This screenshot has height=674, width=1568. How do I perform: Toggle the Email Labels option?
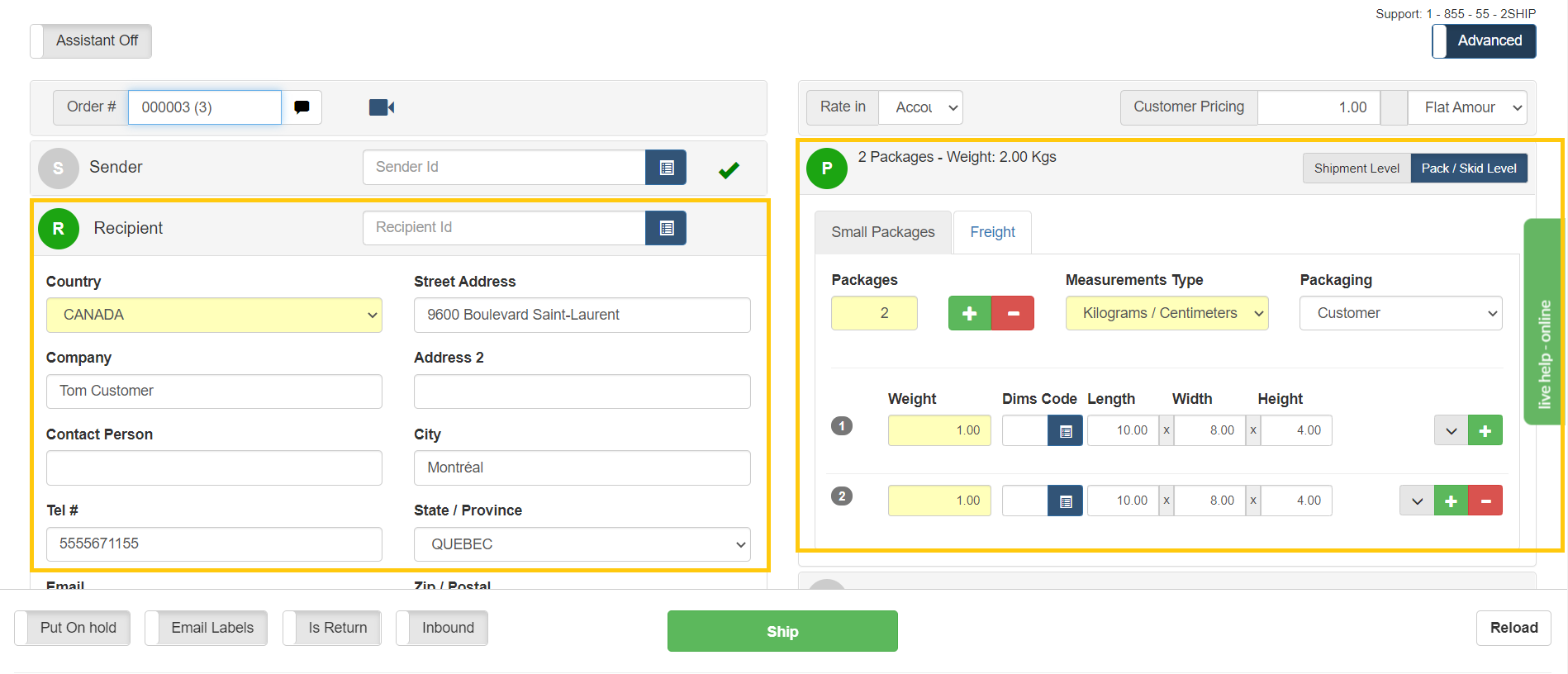[x=206, y=628]
